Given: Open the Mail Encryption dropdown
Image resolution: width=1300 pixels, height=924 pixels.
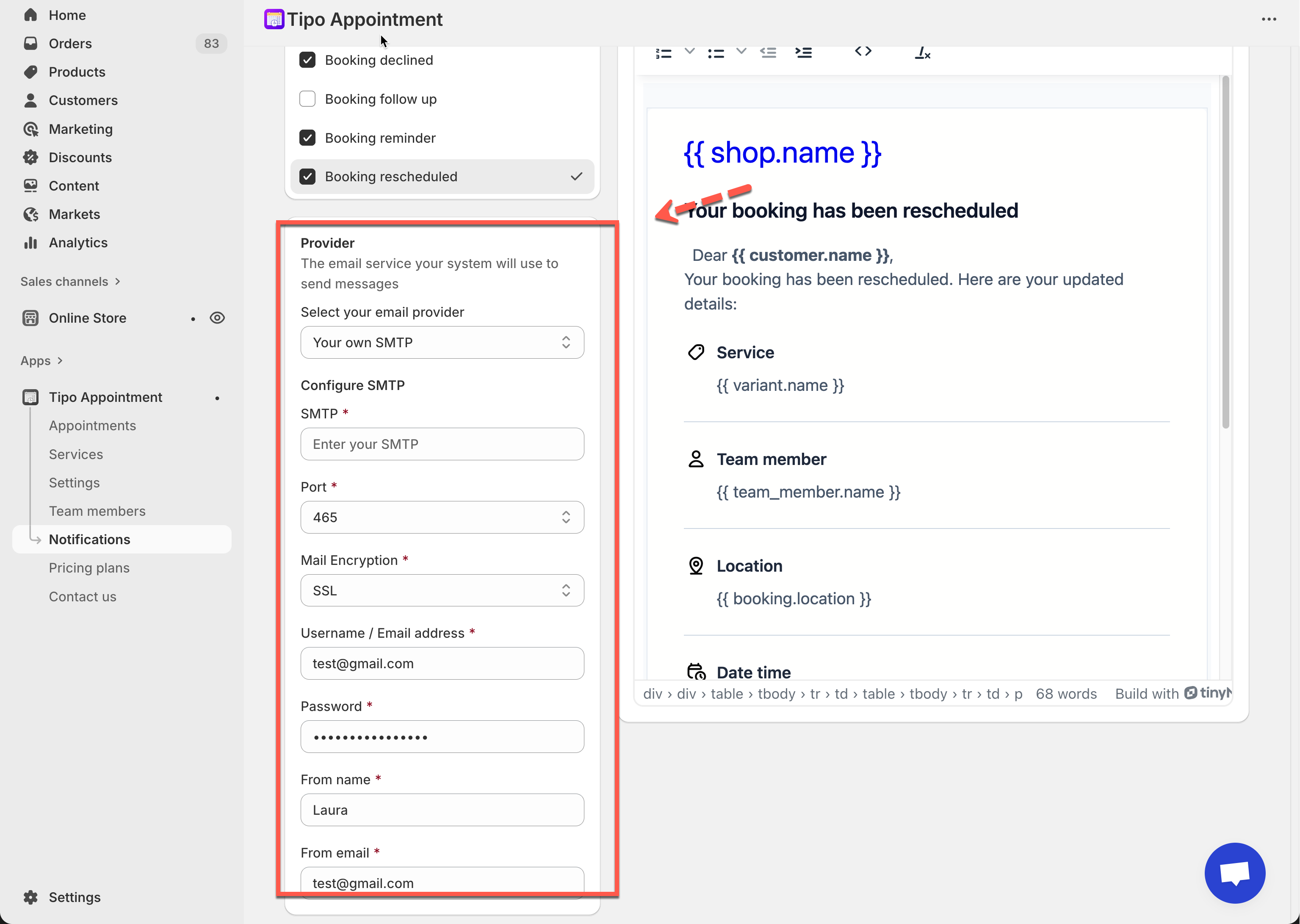Looking at the screenshot, I should tap(442, 591).
